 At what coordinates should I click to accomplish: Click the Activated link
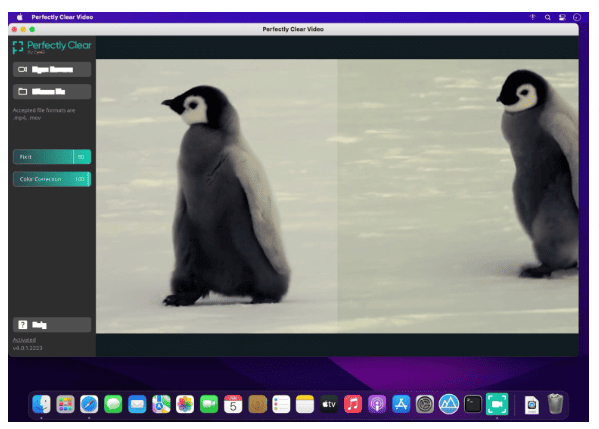click(x=24, y=340)
